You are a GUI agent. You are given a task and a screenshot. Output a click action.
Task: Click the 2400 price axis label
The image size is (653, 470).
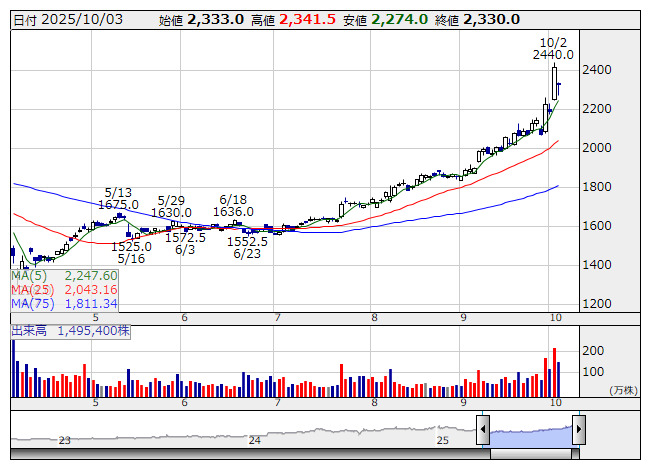click(597, 70)
